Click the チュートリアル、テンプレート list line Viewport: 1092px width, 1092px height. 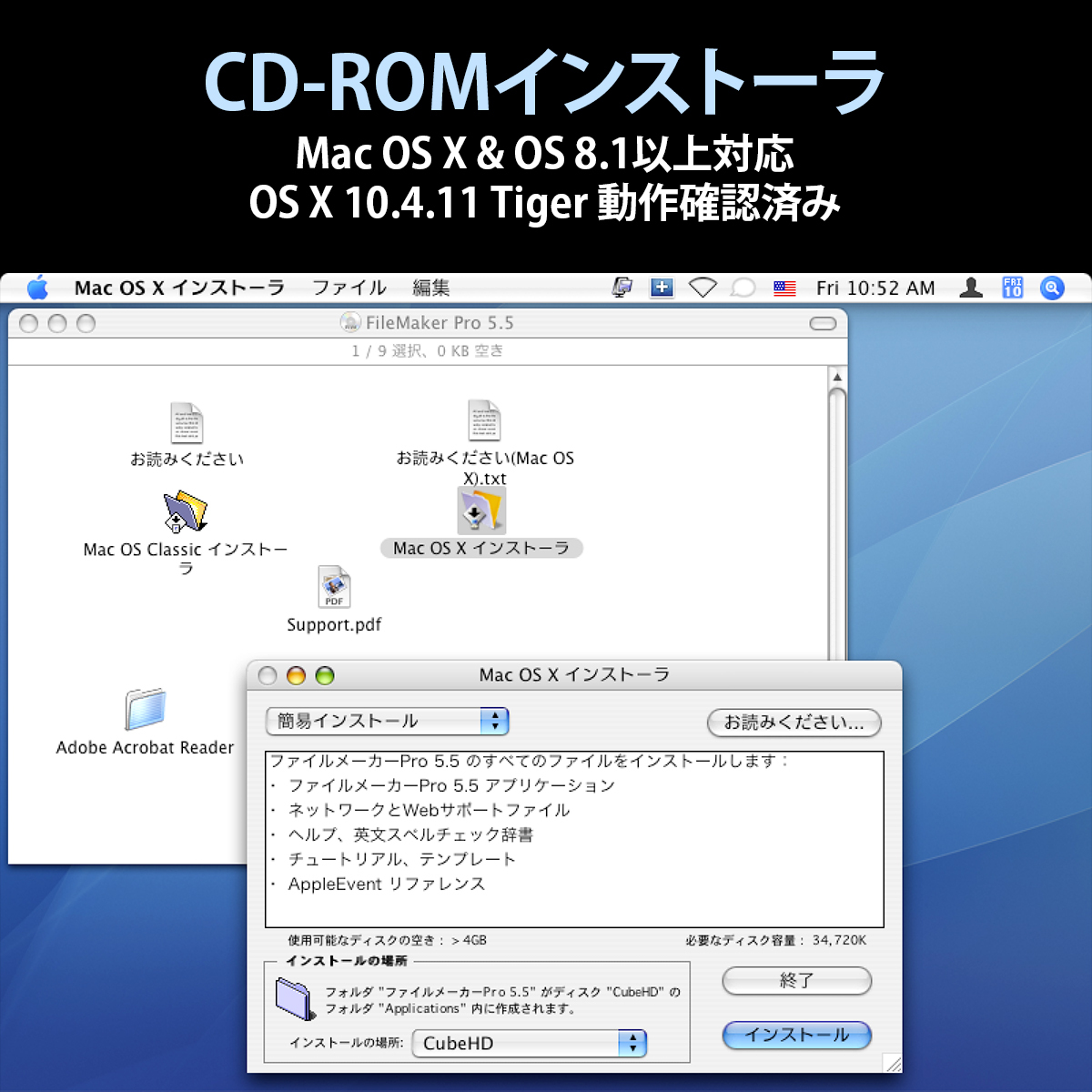tap(401, 859)
